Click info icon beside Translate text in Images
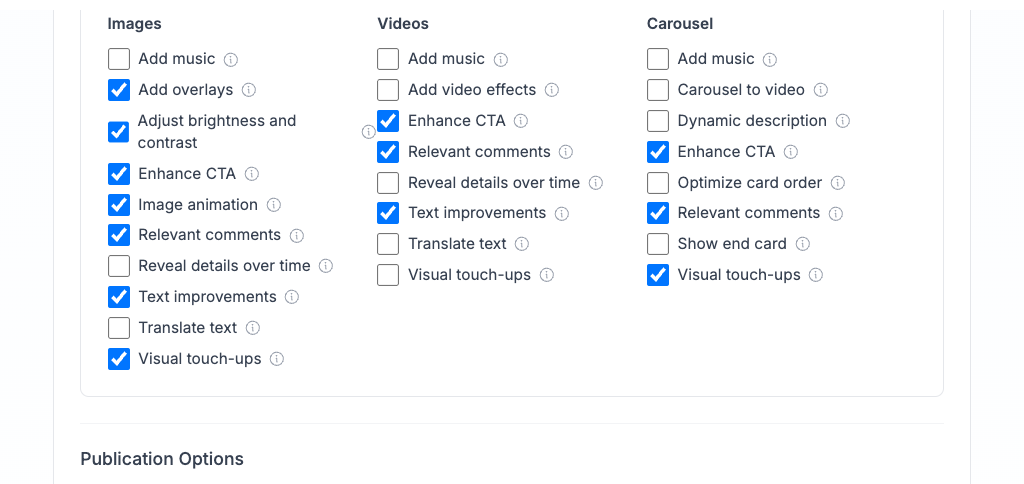The height and width of the screenshot is (484, 1024). pos(253,328)
